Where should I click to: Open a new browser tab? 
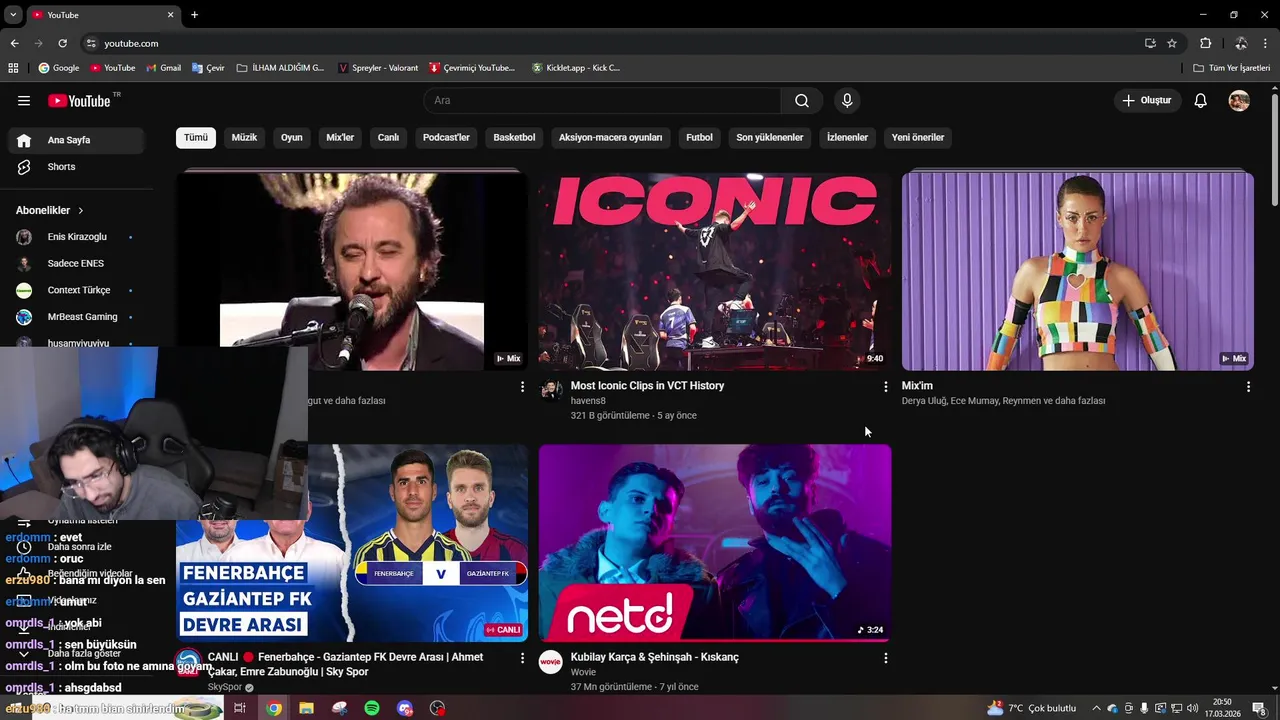pos(194,15)
